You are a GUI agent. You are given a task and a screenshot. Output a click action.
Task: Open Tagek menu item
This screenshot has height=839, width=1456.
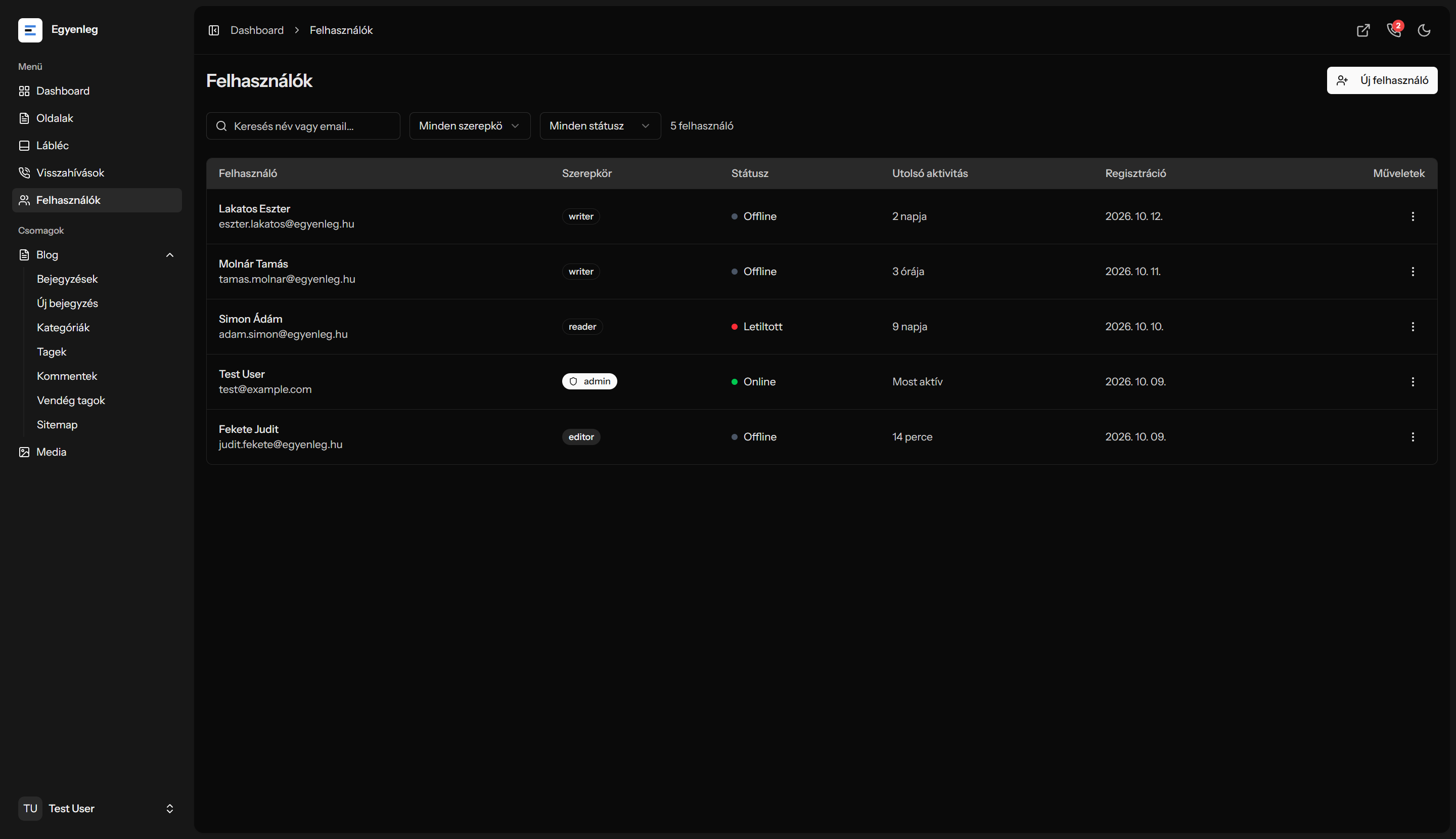coord(52,351)
